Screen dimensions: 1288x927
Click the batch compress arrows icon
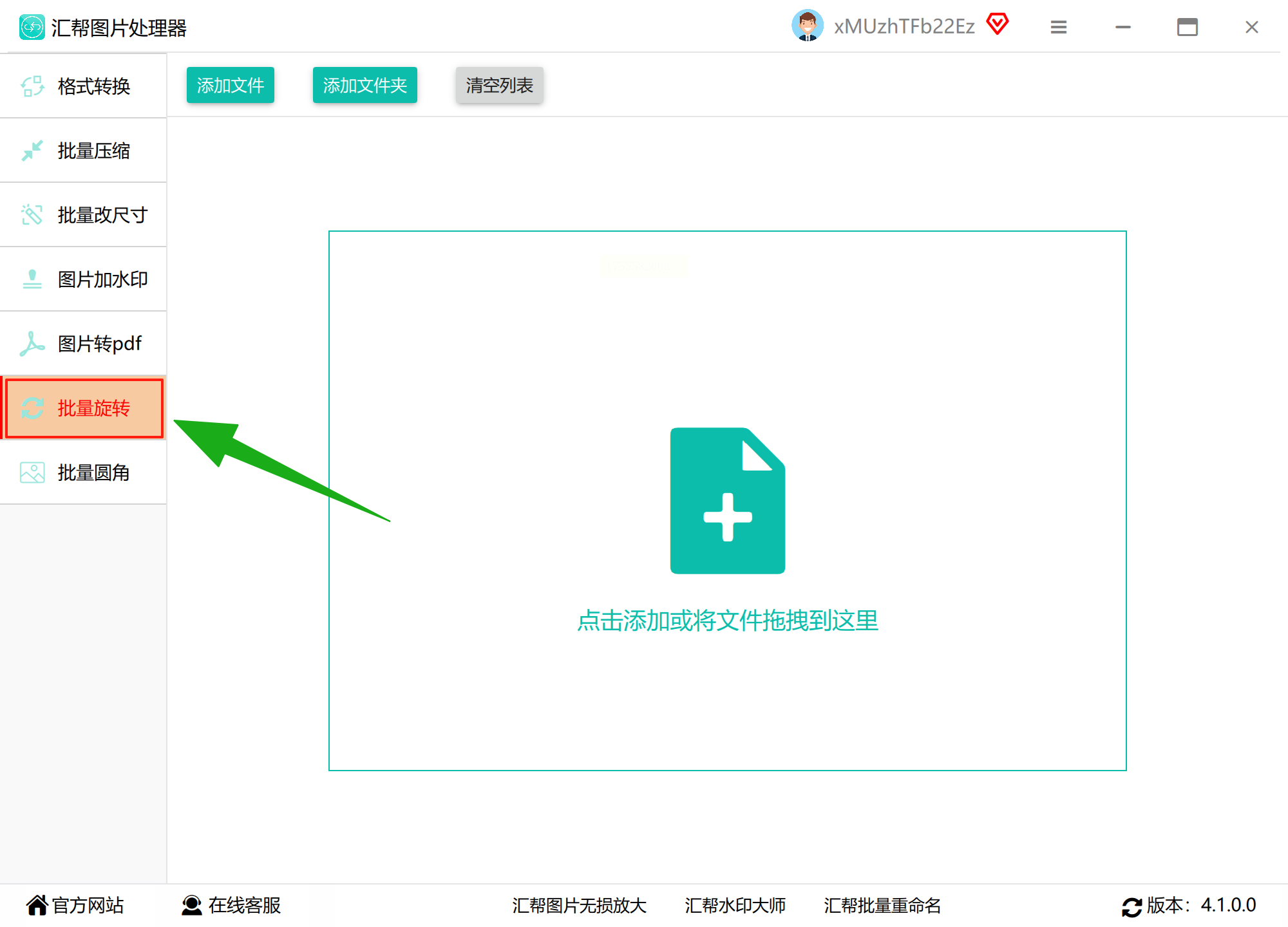point(32,151)
